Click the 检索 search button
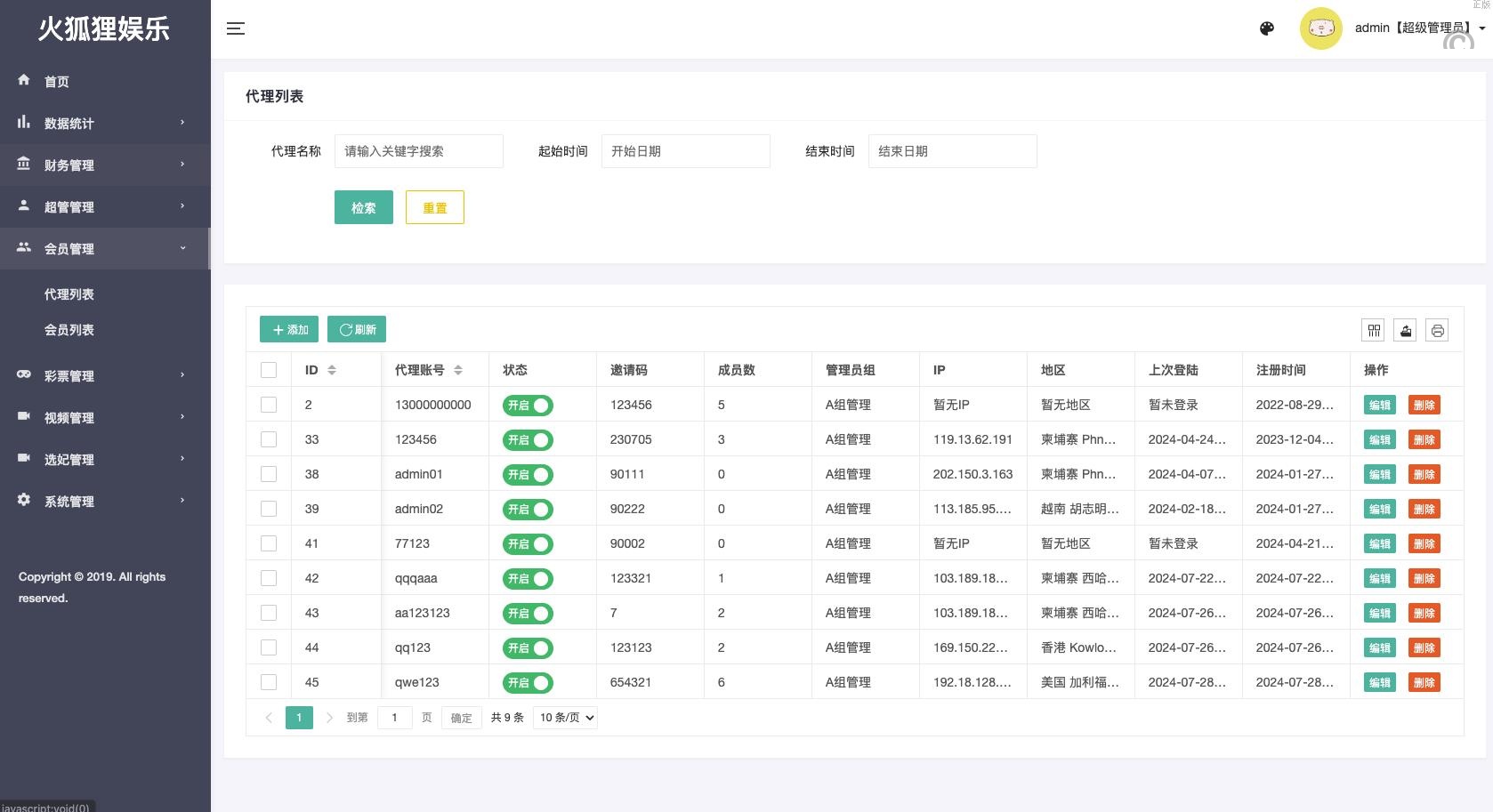Screen dimensions: 1493x812 (363, 207)
